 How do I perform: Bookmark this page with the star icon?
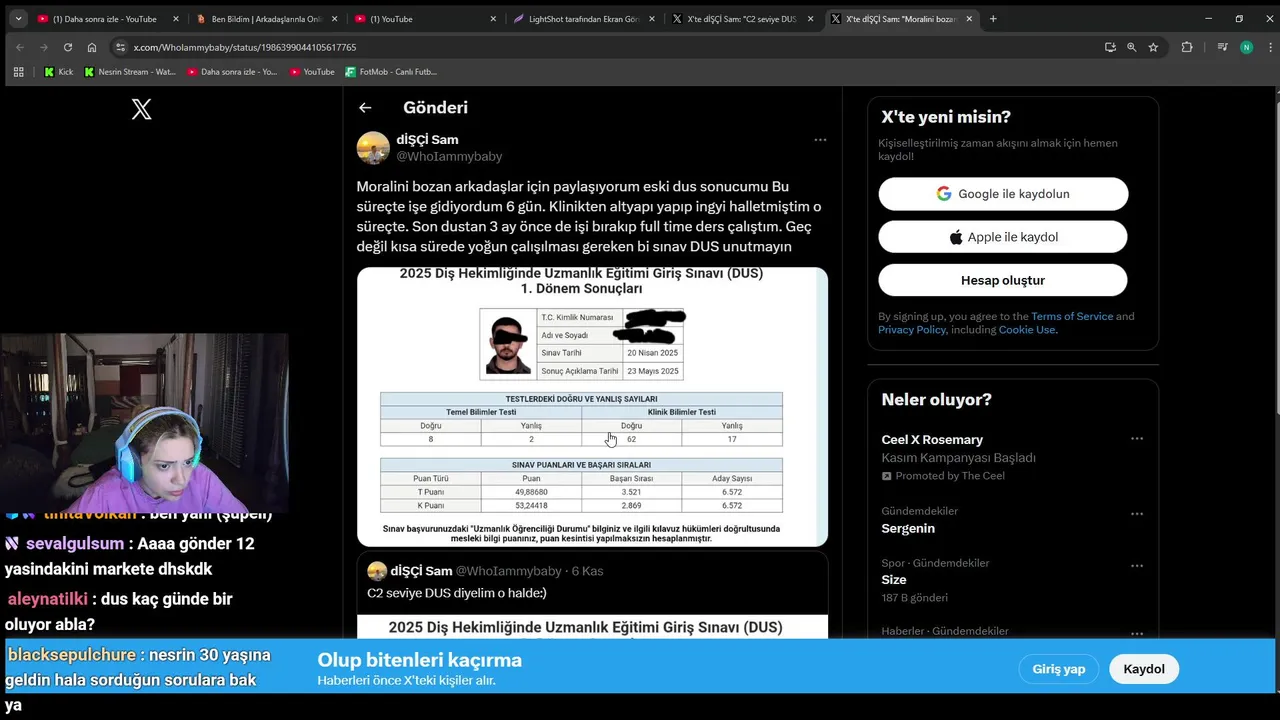click(x=1153, y=47)
